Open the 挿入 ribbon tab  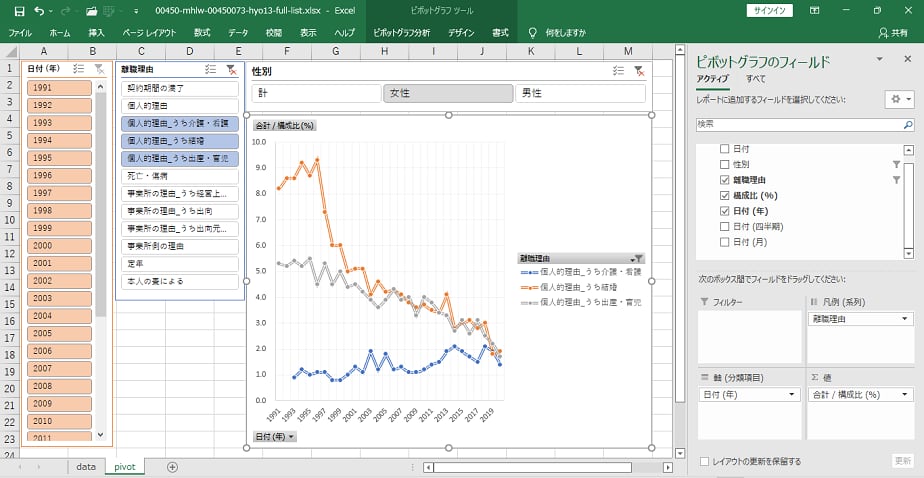pyautogui.click(x=96, y=33)
